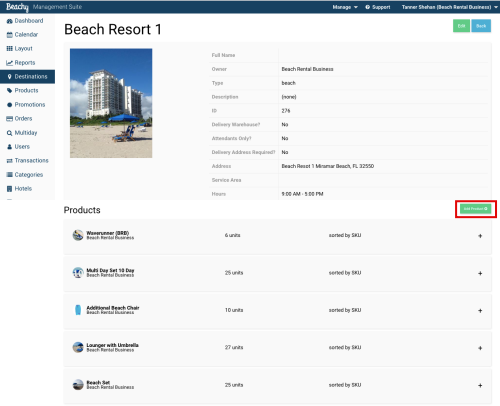Click the Additional Beach Chair thumbnail icon
Image resolution: width=500 pixels, height=406 pixels.
pyautogui.click(x=78, y=310)
